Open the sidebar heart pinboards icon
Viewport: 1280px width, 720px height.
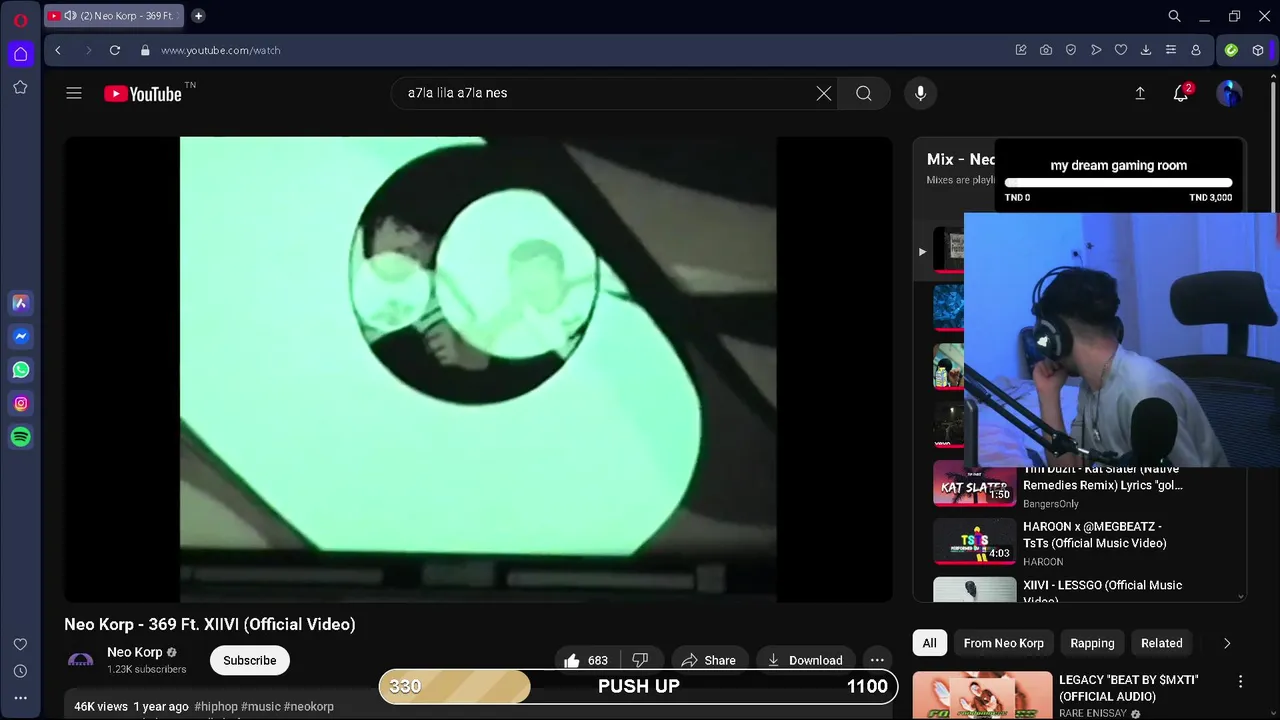point(20,644)
